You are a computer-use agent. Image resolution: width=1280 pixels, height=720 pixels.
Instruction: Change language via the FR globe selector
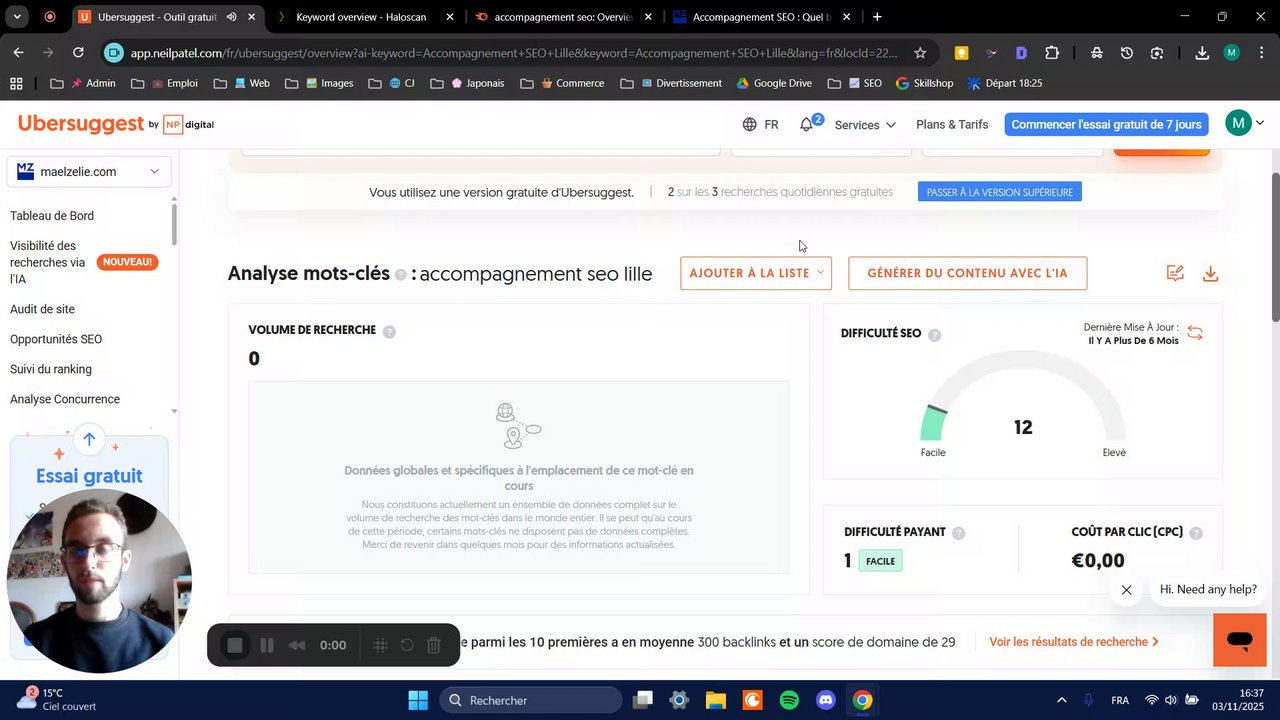(x=760, y=125)
